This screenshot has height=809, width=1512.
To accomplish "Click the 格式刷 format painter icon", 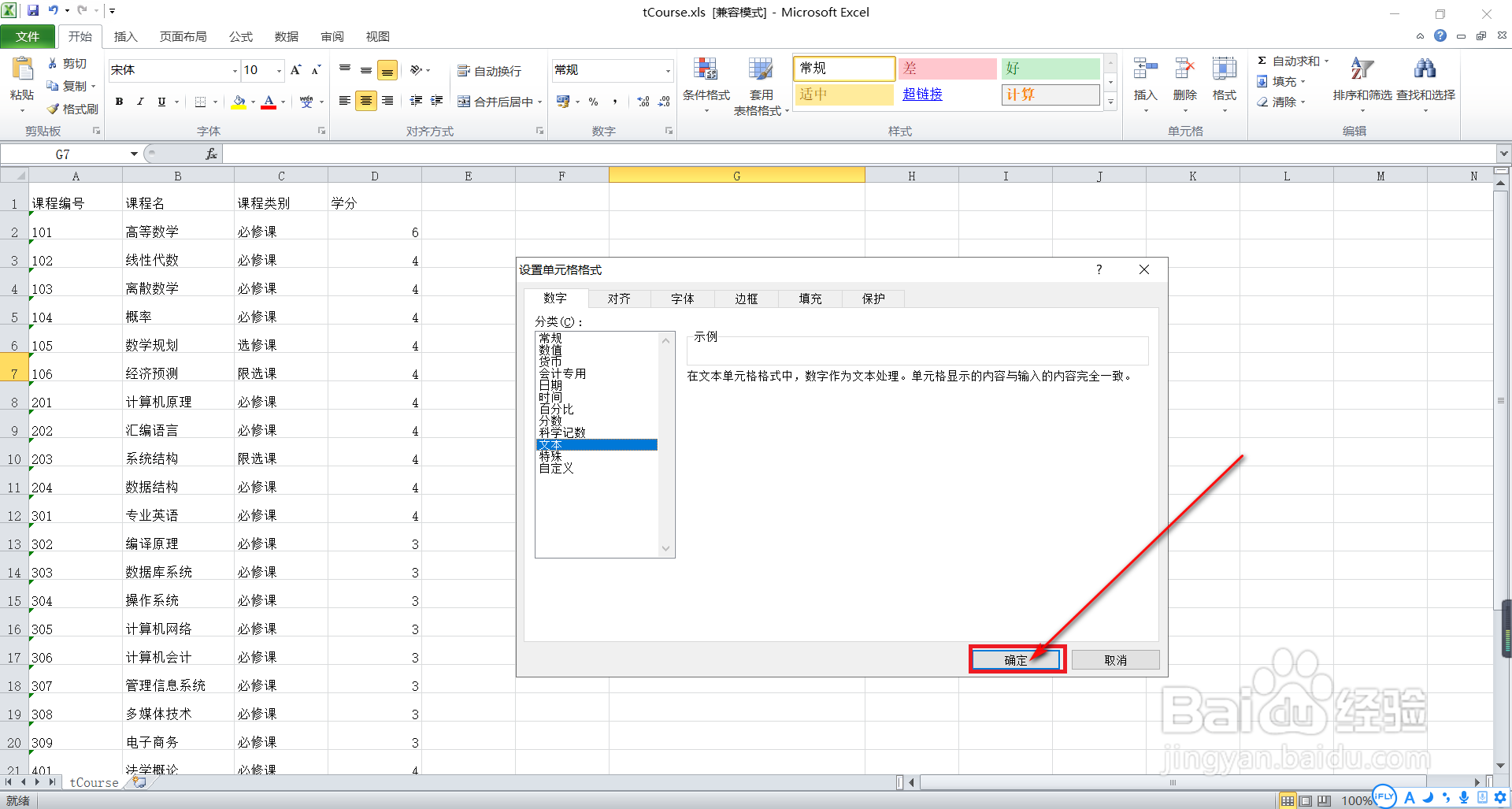I will (x=72, y=109).
